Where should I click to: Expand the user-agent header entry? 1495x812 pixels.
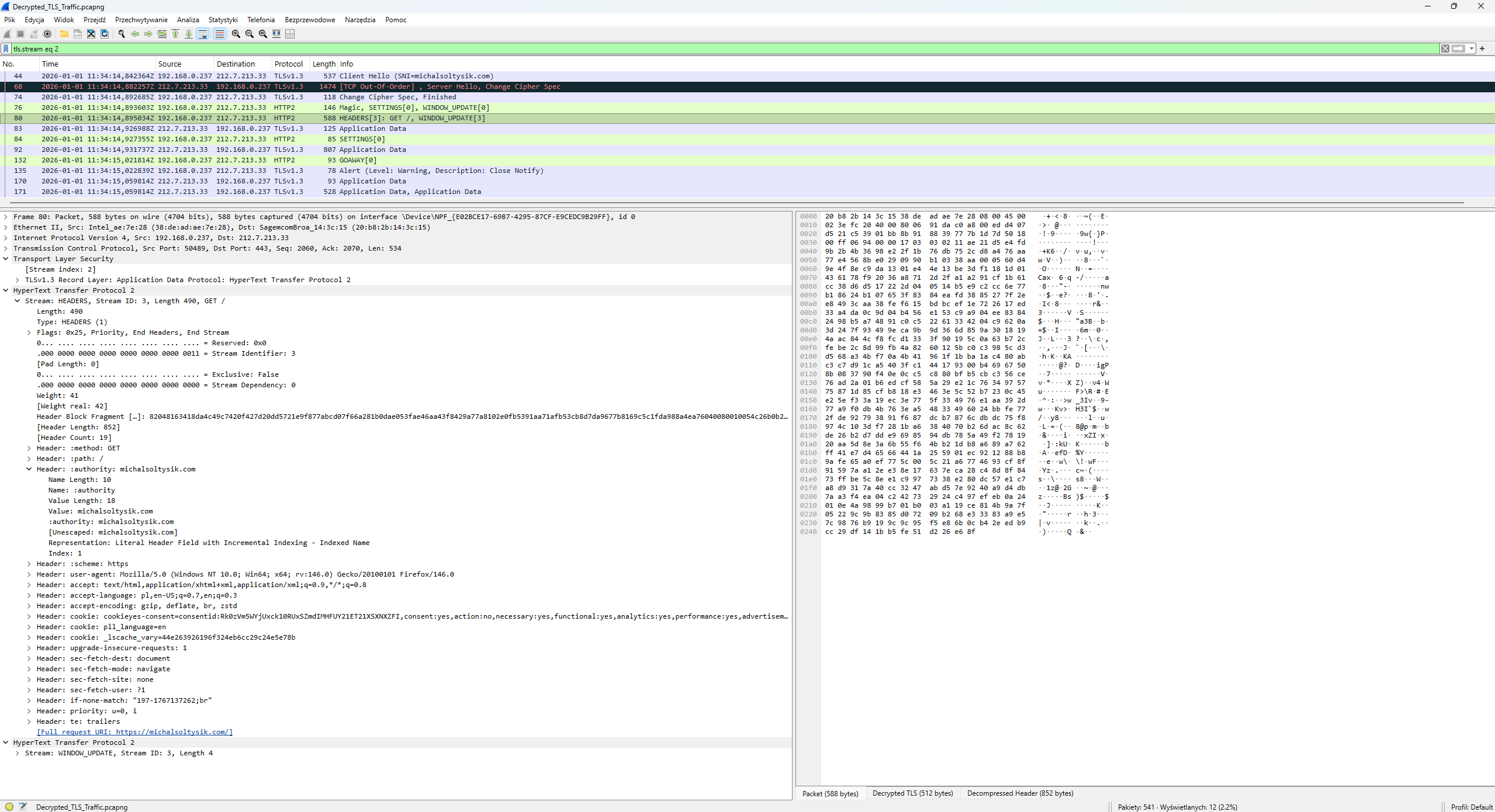[29, 574]
